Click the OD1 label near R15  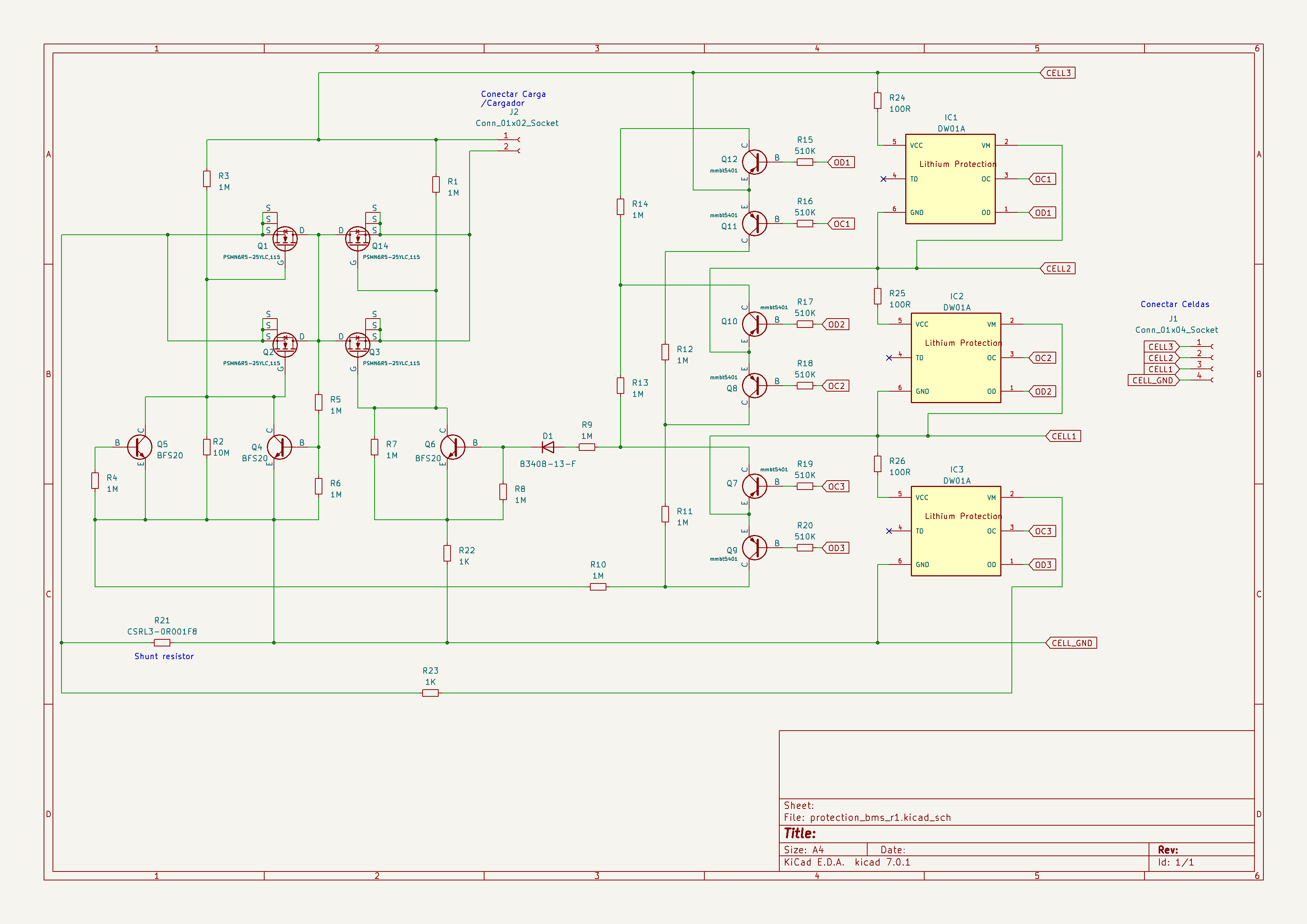842,163
